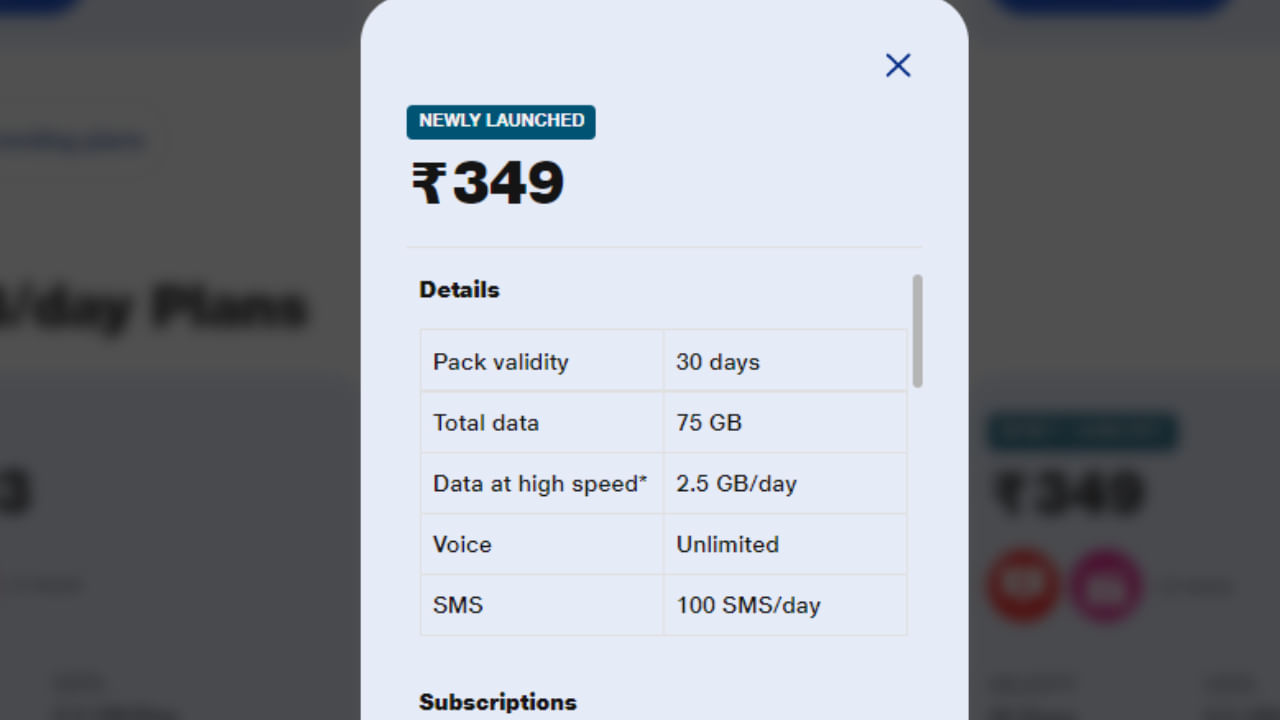Select the Pack validity row
The height and width of the screenshot is (720, 1280).
[x=663, y=361]
